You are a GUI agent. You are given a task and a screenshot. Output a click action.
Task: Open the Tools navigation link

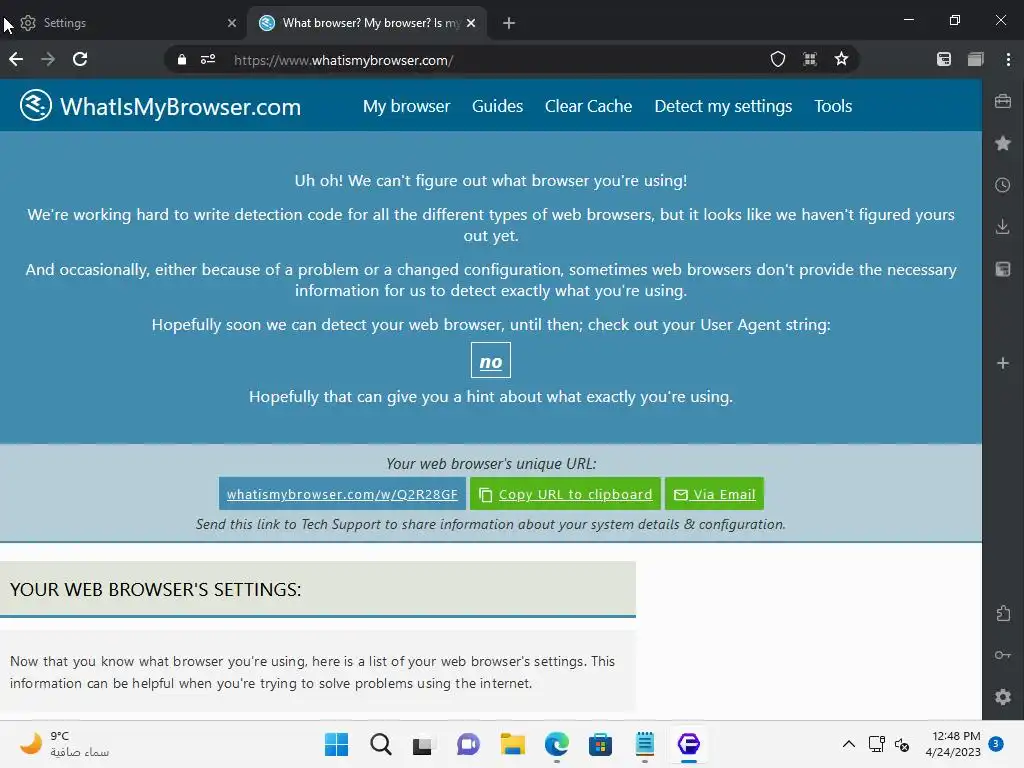(833, 106)
